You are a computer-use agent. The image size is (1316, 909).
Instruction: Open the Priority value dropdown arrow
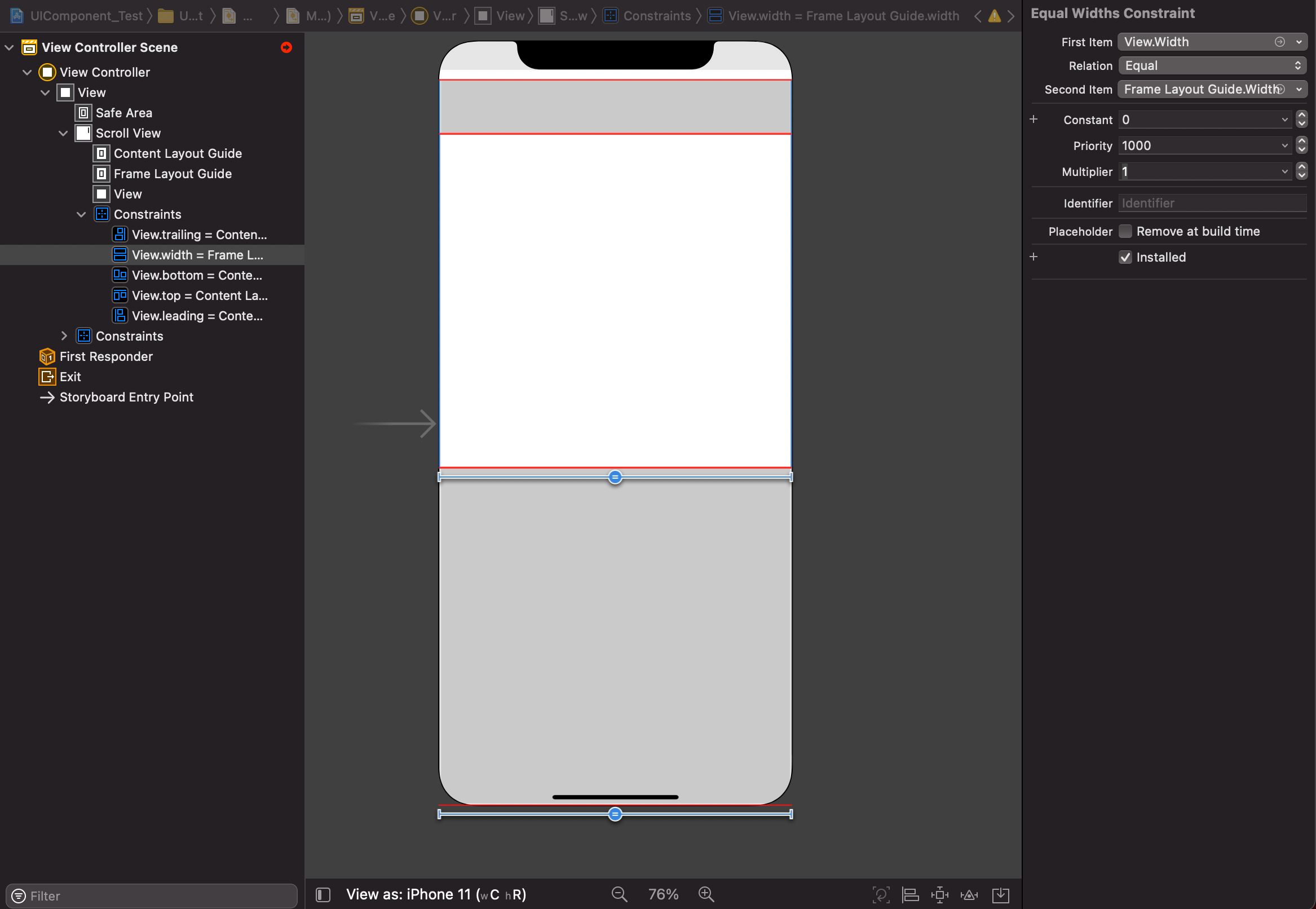point(1284,146)
